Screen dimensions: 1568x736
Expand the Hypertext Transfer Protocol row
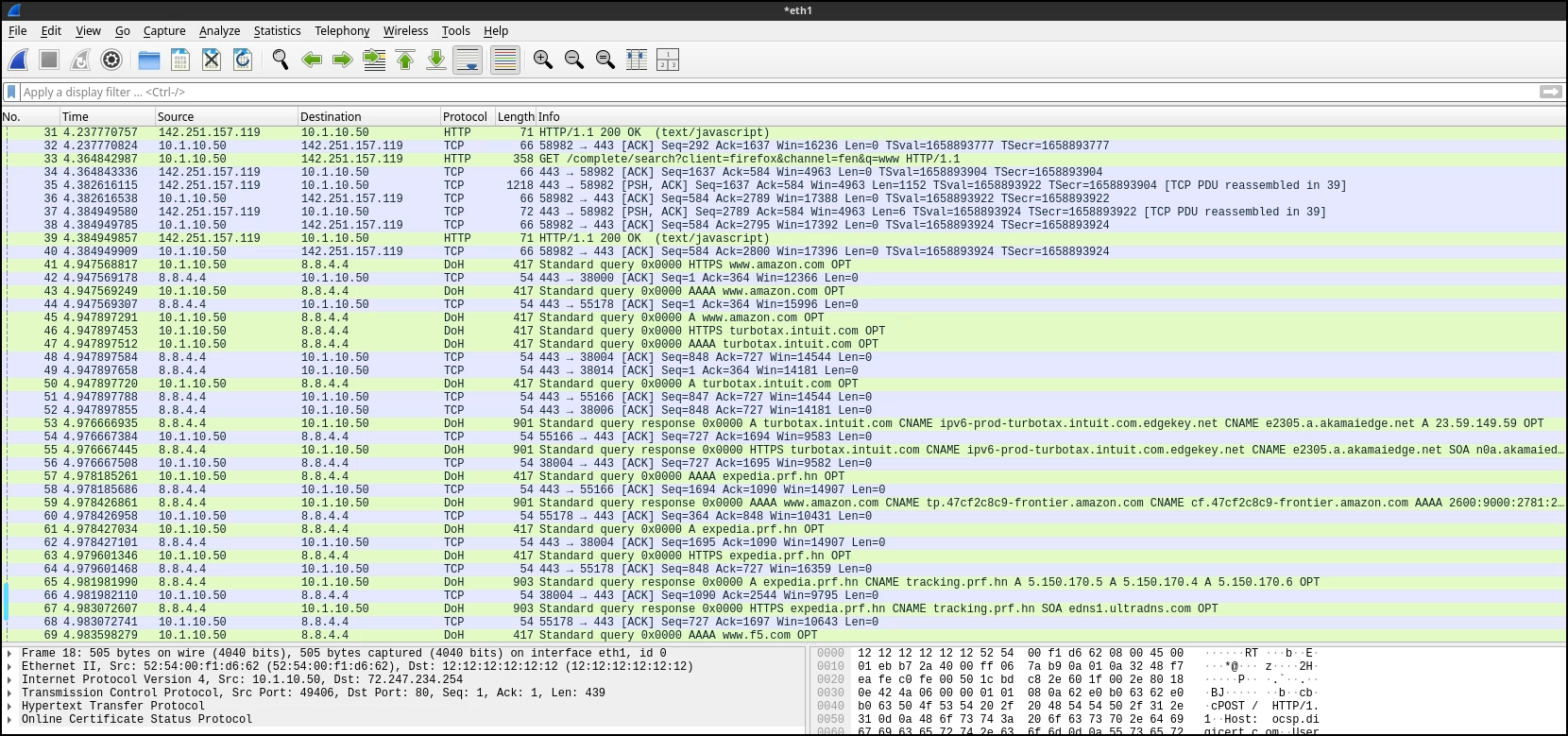tap(9, 706)
